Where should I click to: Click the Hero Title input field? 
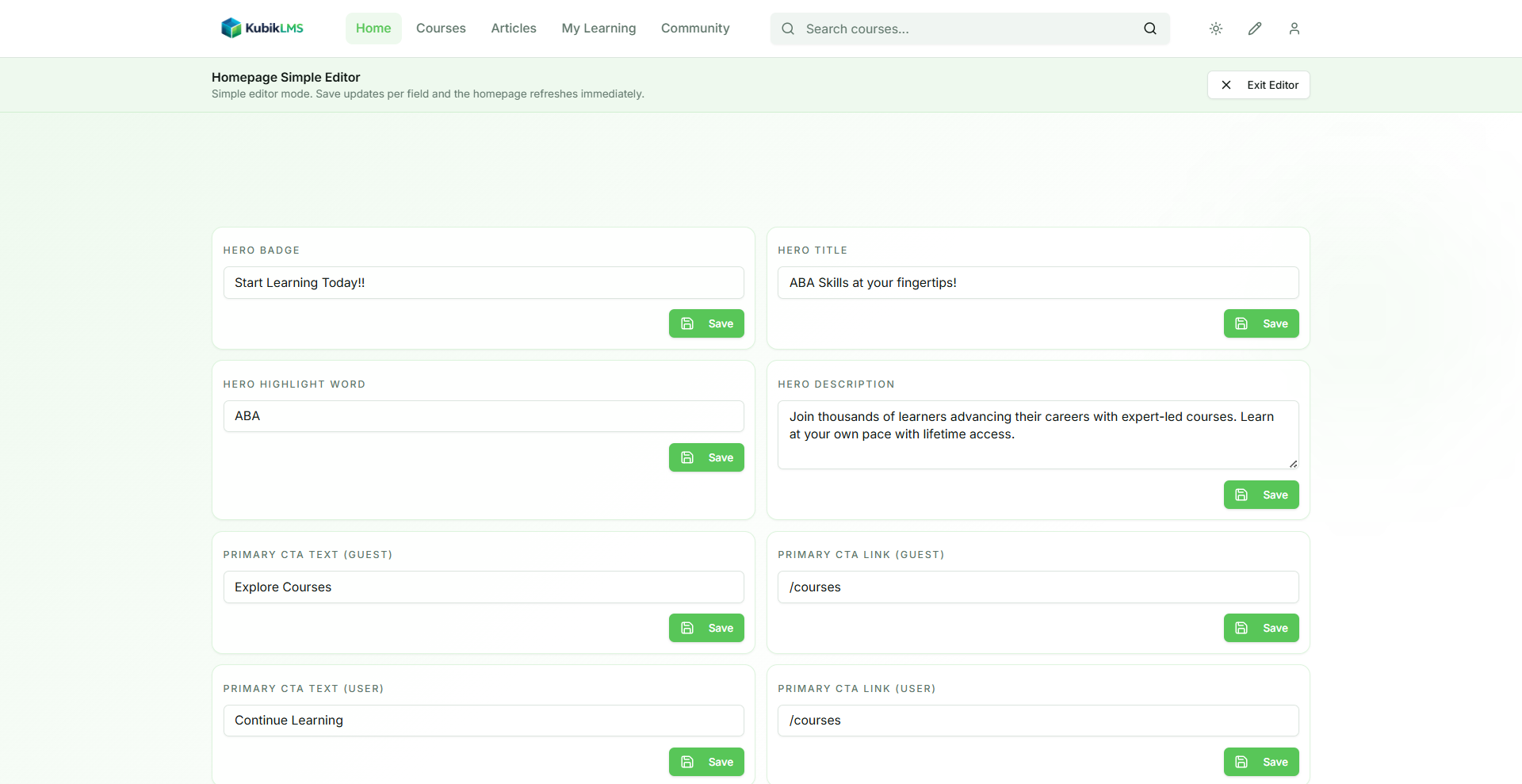(1038, 283)
